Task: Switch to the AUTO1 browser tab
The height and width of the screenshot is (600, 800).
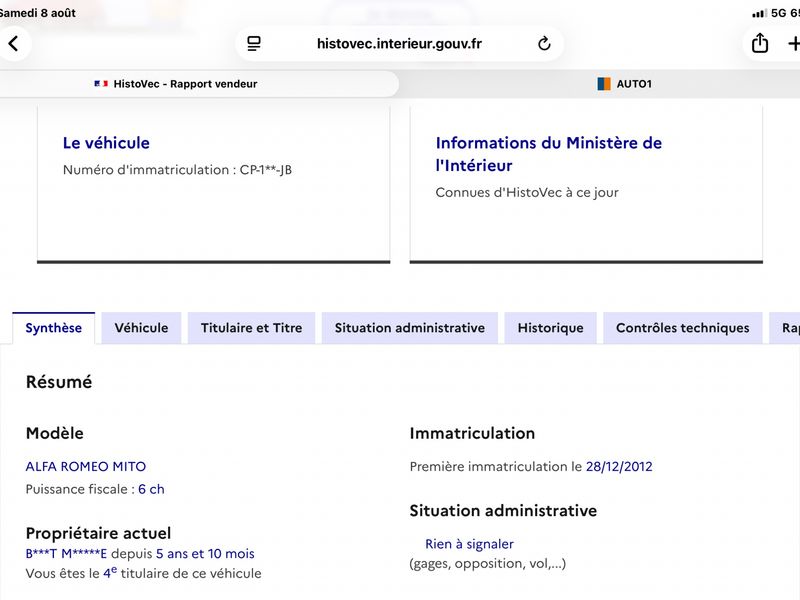Action: click(x=624, y=84)
